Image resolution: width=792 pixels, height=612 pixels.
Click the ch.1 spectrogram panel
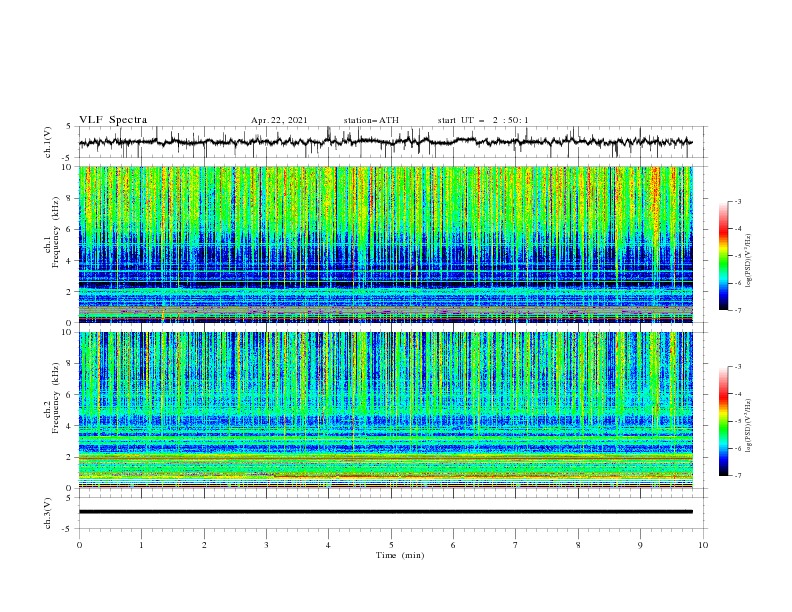click(385, 244)
